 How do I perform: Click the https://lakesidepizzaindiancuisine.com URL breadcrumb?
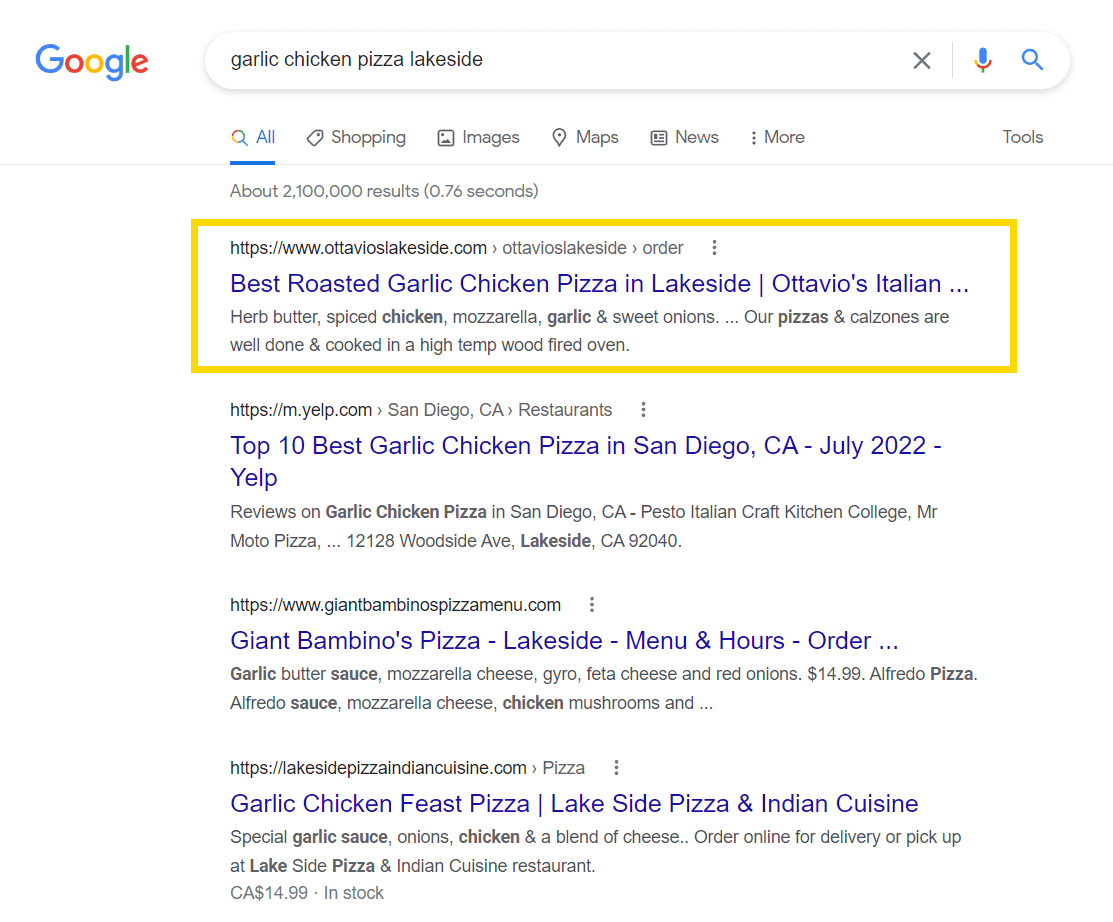point(407,767)
